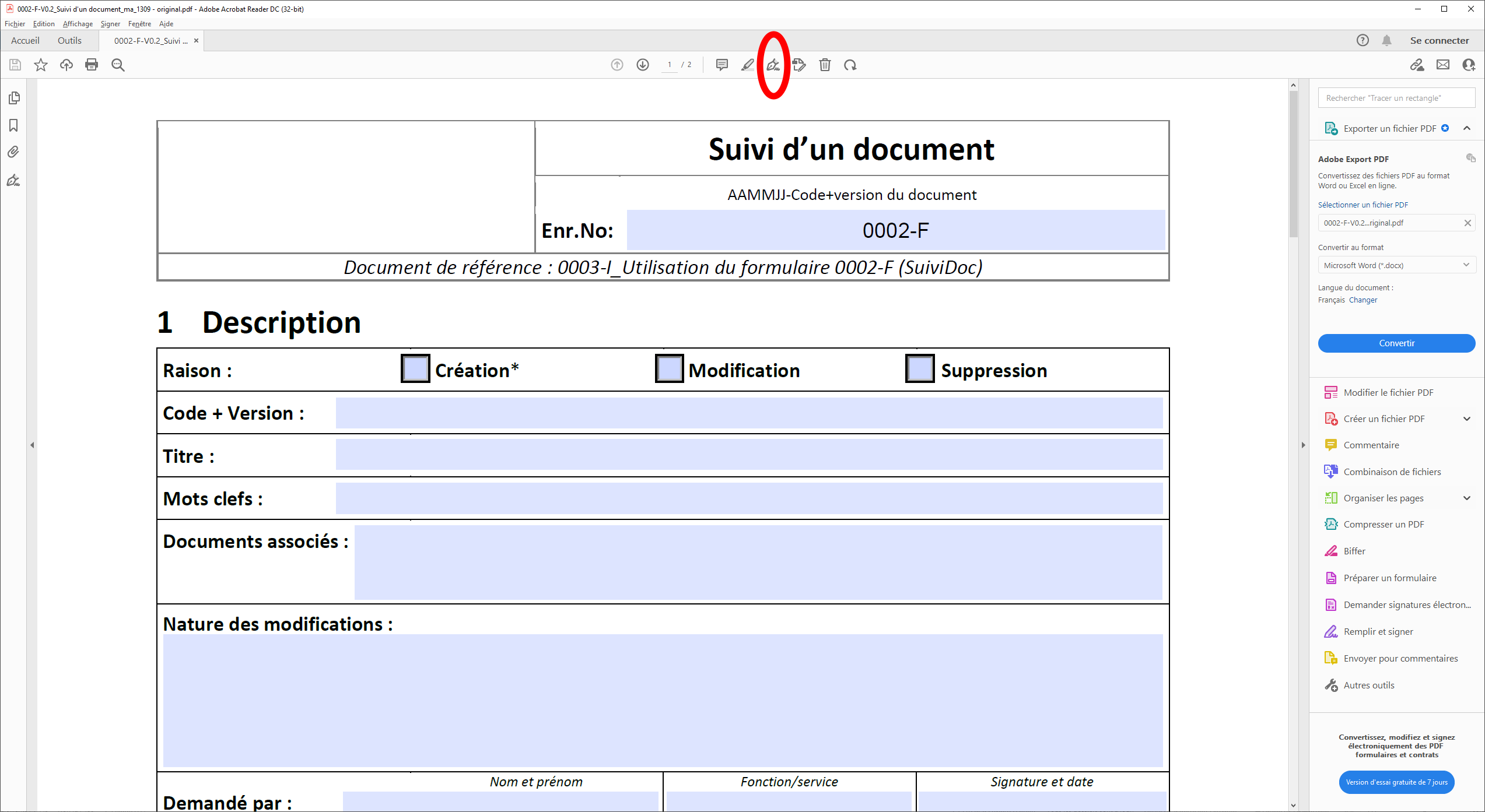Check the Création checkbox
The image size is (1485, 812).
[x=415, y=368]
